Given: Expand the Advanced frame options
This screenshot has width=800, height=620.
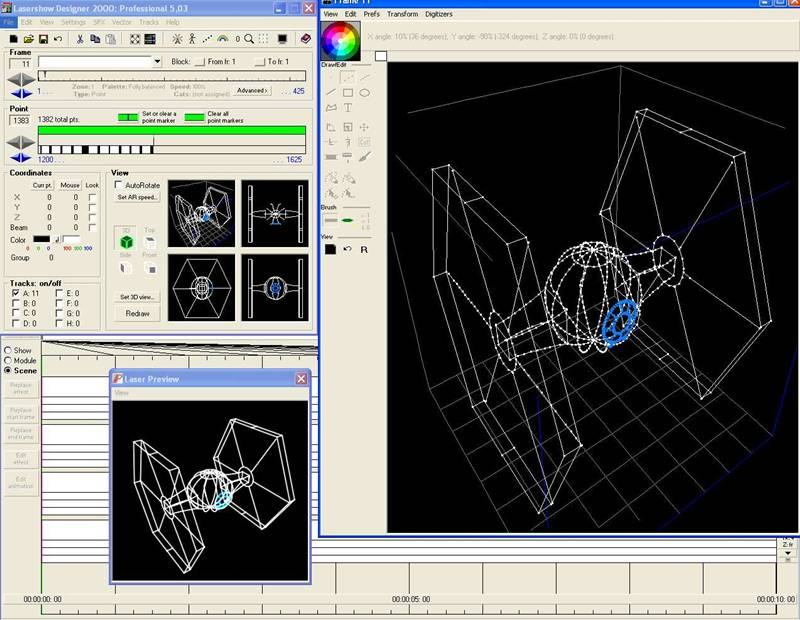Looking at the screenshot, I should tap(251, 90).
